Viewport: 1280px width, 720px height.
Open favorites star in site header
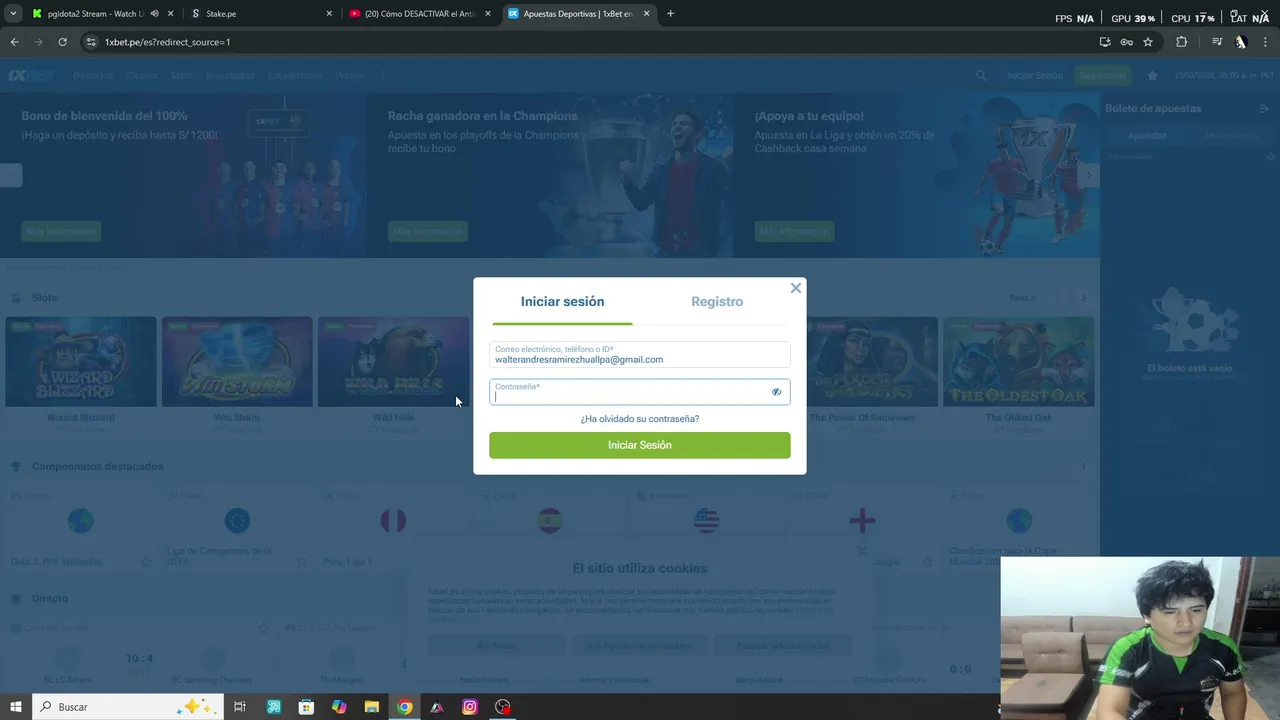[x=1153, y=75]
